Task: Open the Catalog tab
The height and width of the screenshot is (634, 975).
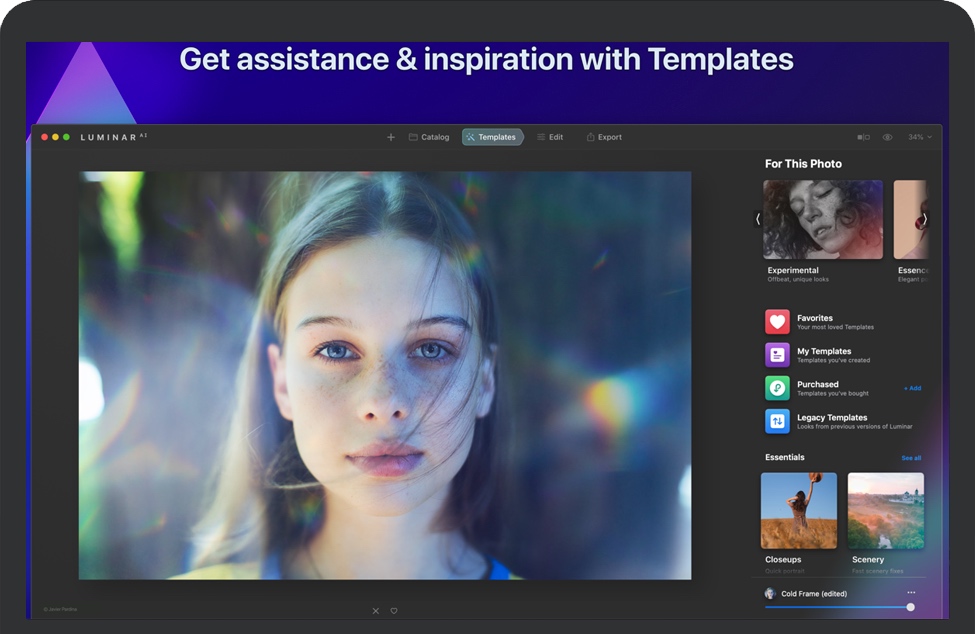Action: pos(429,137)
